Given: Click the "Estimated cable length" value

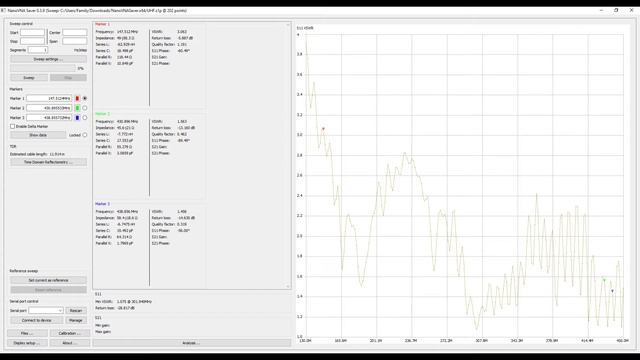Looking at the screenshot, I should pyautogui.click(x=57, y=154).
